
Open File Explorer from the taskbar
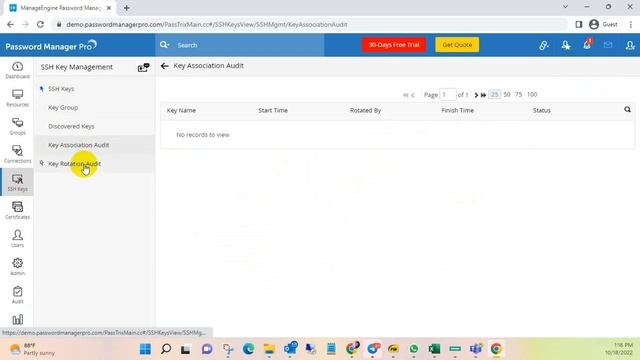coord(269,349)
